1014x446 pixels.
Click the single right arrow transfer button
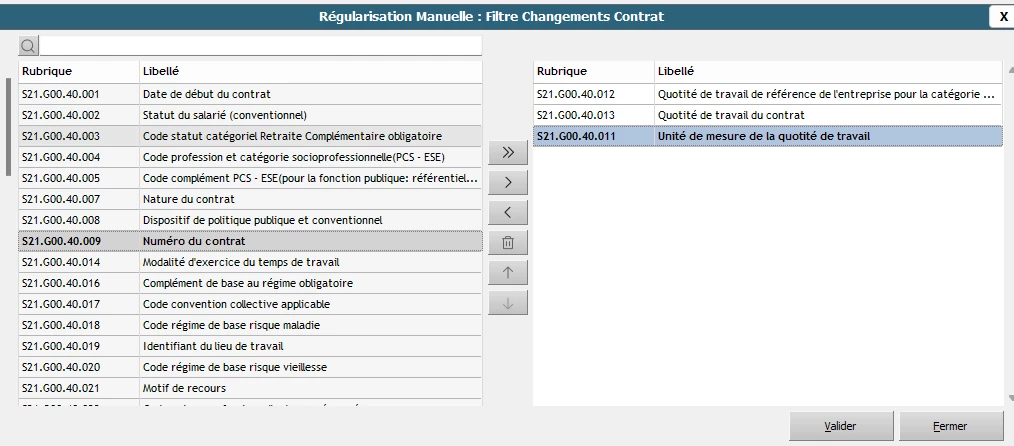tap(508, 183)
